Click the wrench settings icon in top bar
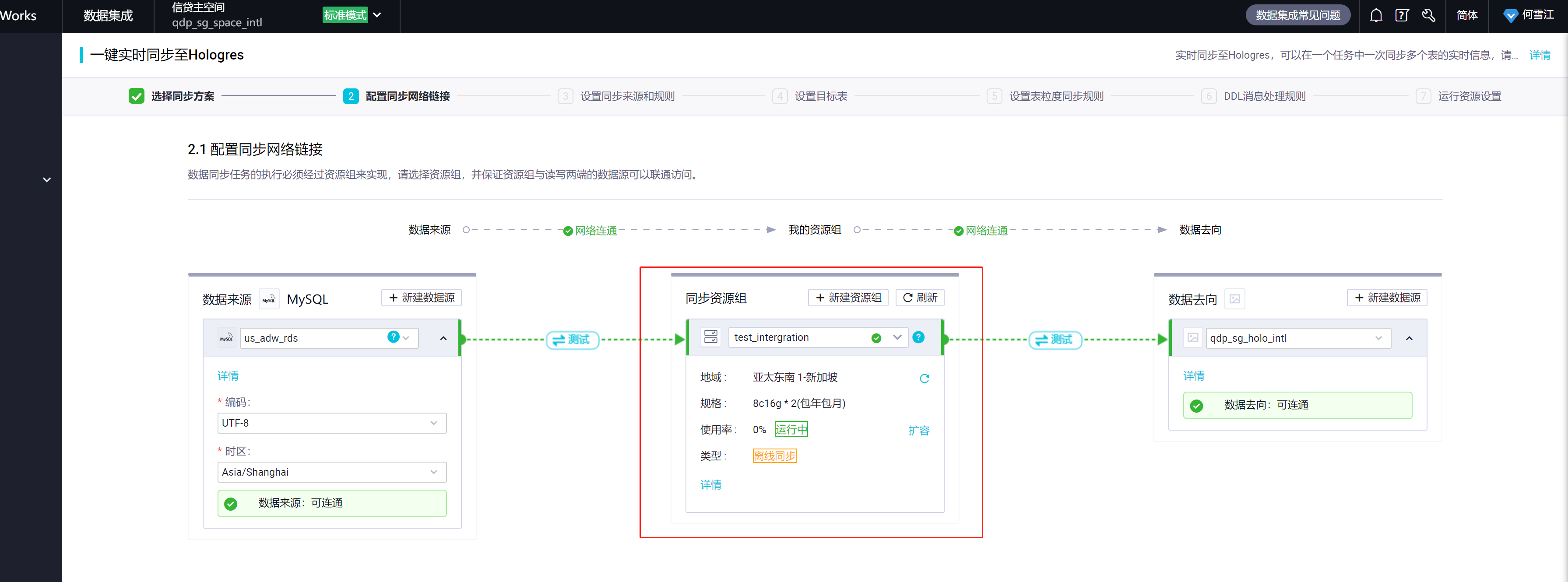Viewport: 1568px width, 582px height. click(x=1429, y=15)
